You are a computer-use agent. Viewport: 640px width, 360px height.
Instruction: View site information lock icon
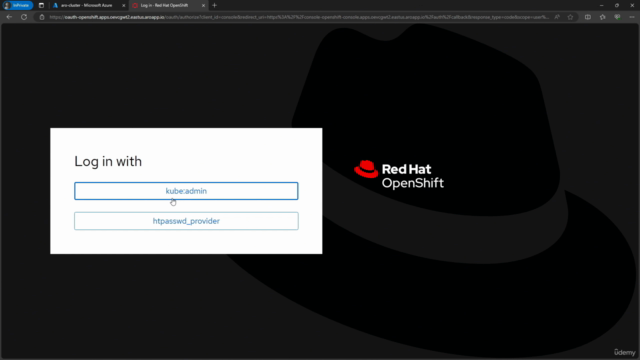[42, 17]
